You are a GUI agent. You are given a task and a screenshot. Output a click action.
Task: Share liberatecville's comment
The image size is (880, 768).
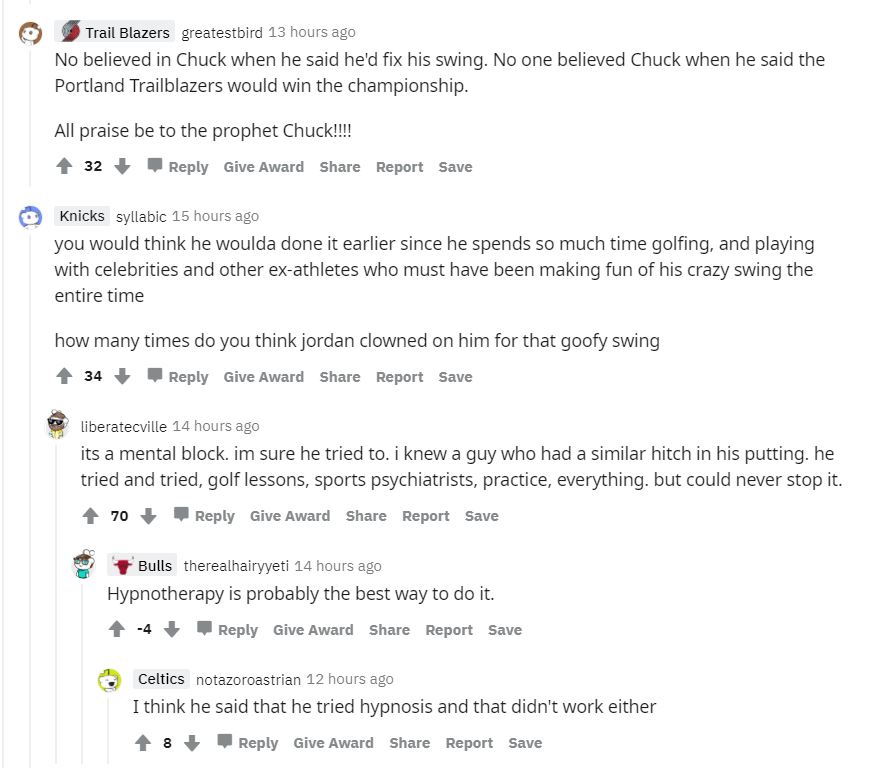pos(366,515)
